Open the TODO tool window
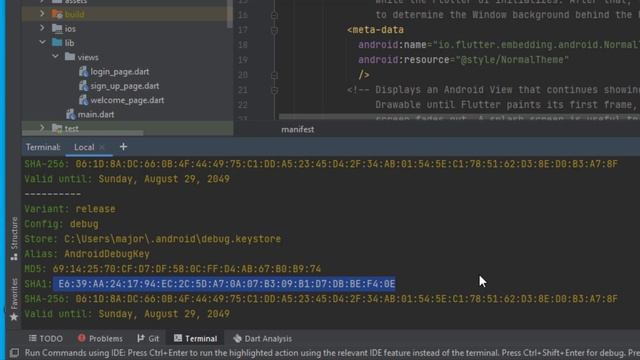640x360 pixels. click(46, 338)
